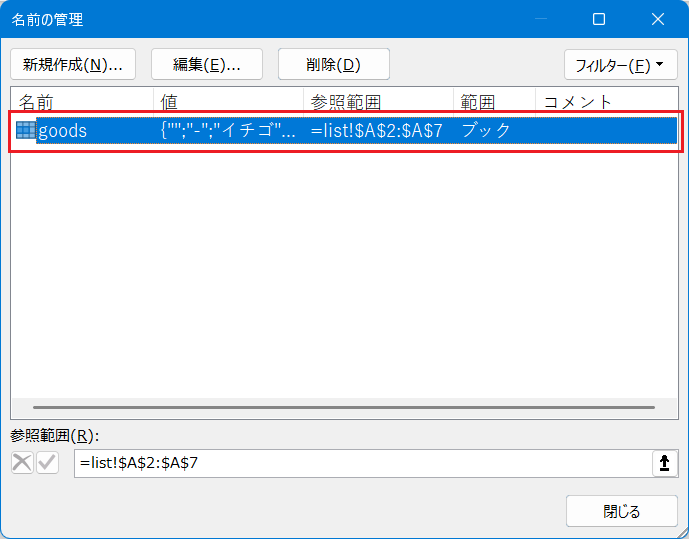689x539 pixels.
Task: Click the 参照範囲 column header
Action: click(x=377, y=102)
